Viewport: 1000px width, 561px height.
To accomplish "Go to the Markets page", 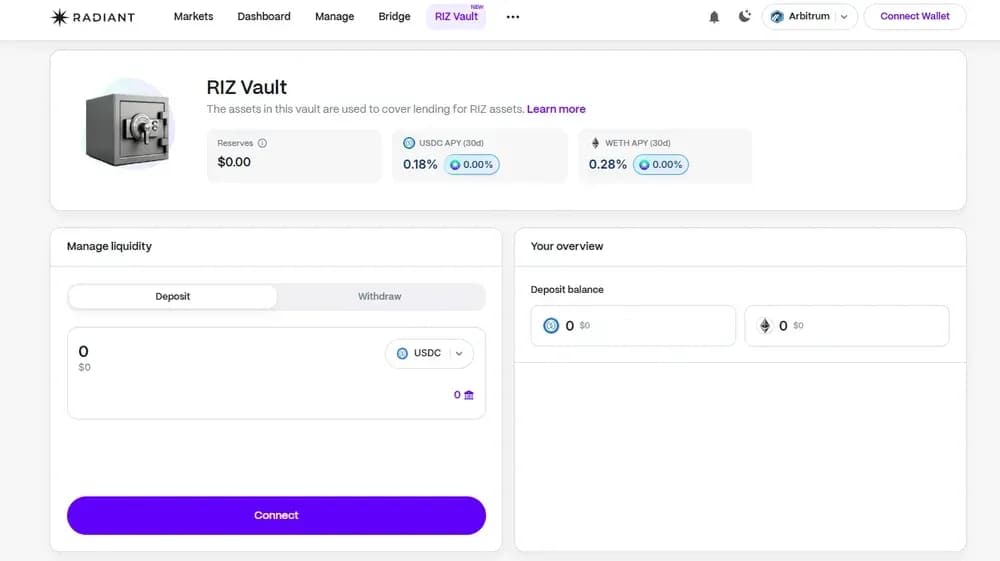I will coord(193,17).
